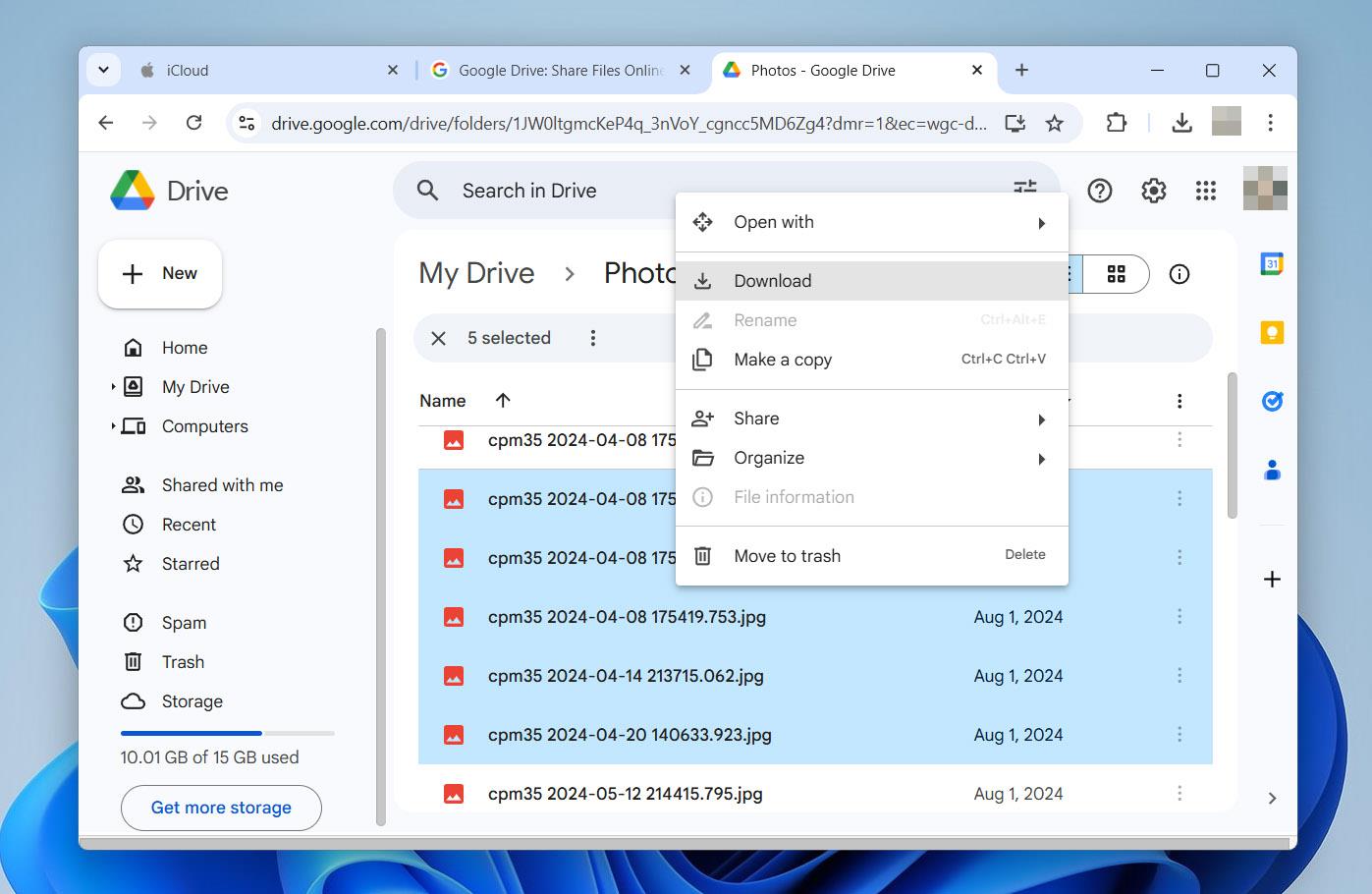Clear the 5 selected items
Screen dimensions: 1372x894
point(438,338)
